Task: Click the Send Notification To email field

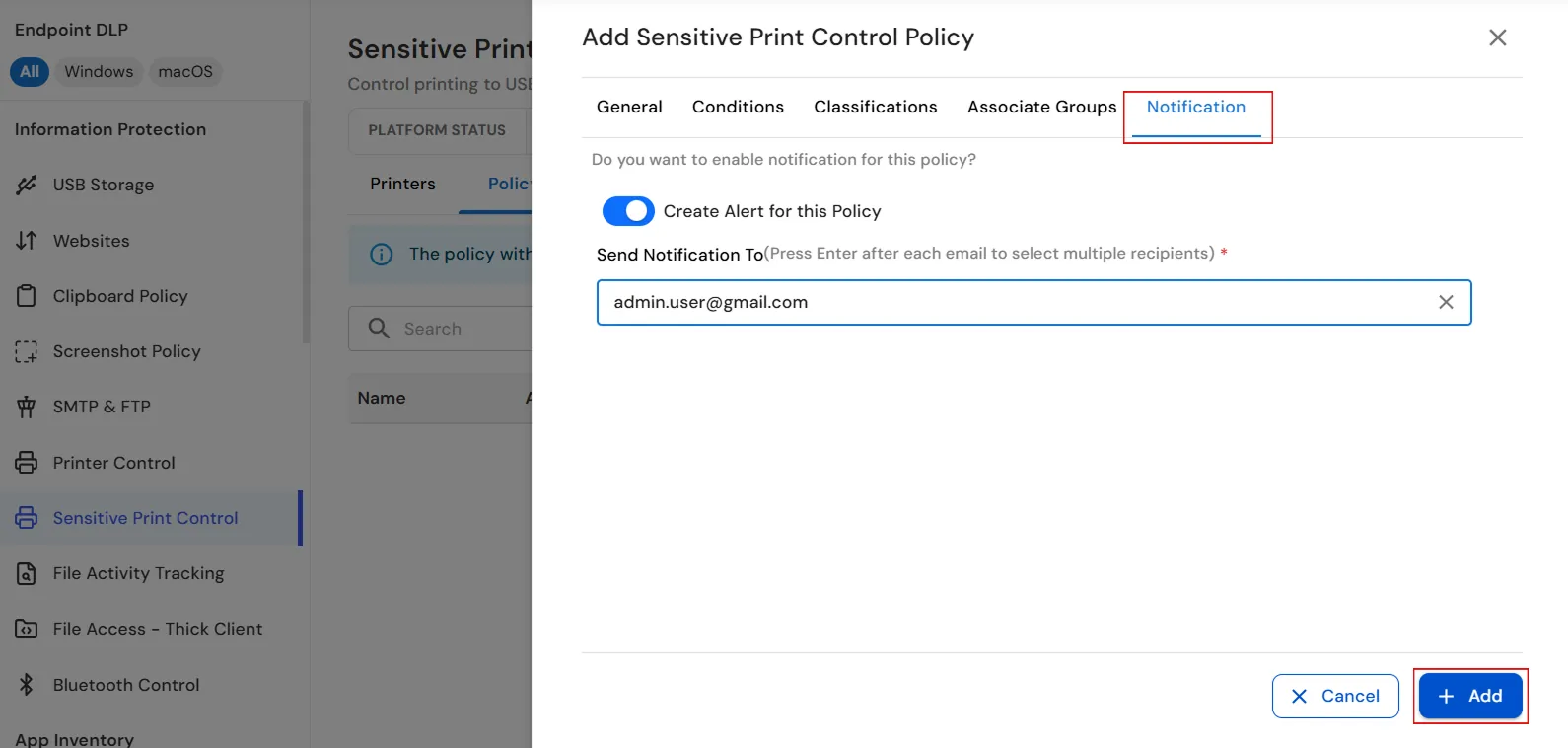Action: coord(1033,302)
